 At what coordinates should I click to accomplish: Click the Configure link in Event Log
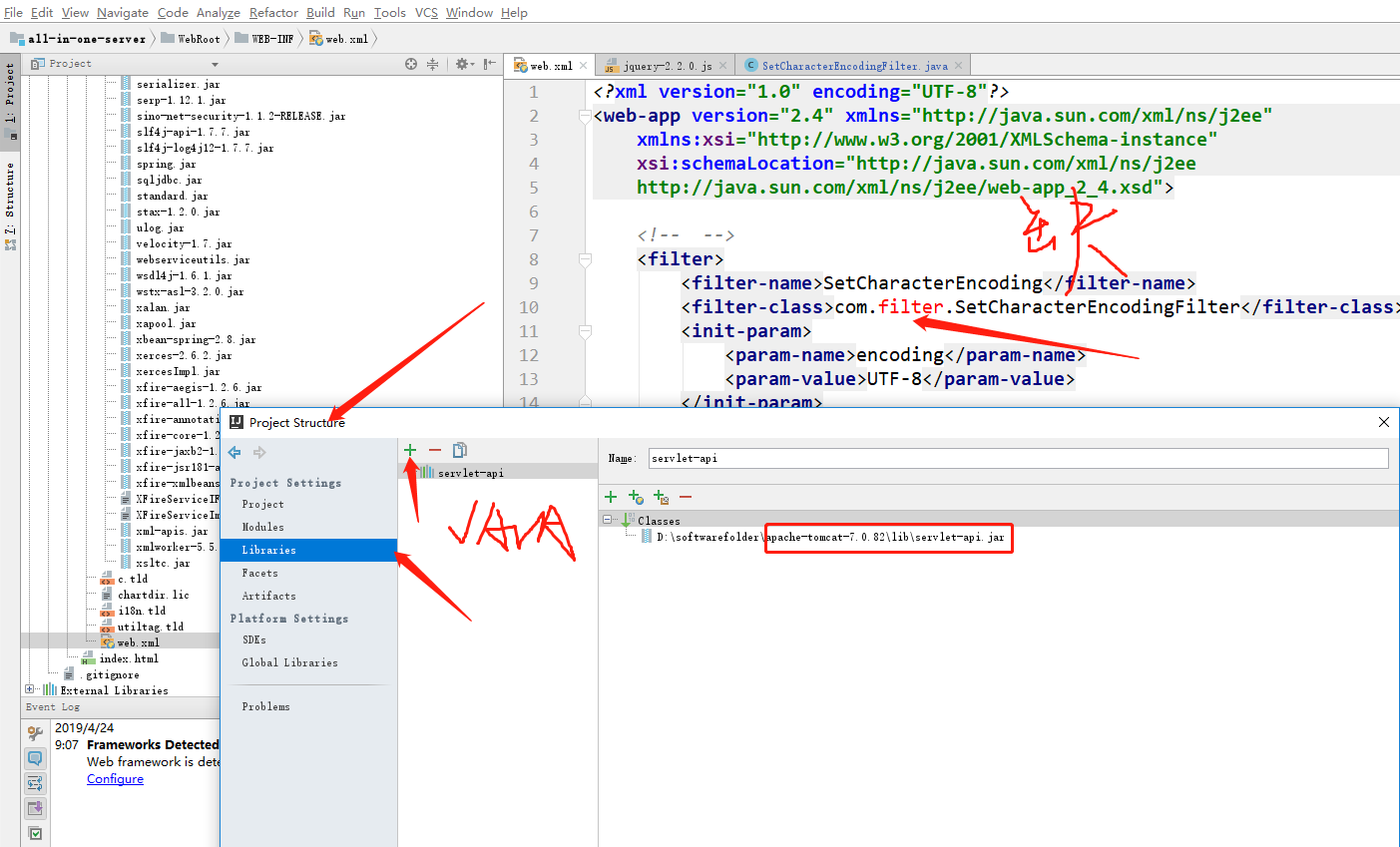click(115, 778)
